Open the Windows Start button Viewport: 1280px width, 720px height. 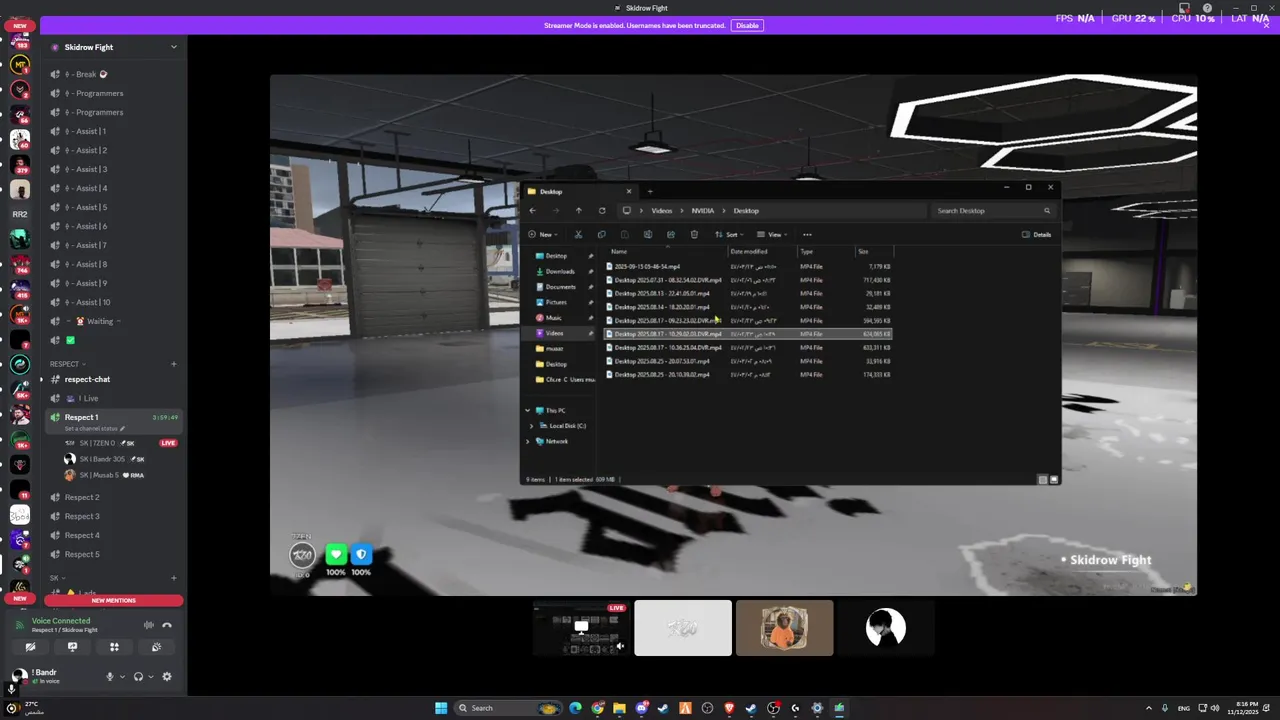coord(441,708)
